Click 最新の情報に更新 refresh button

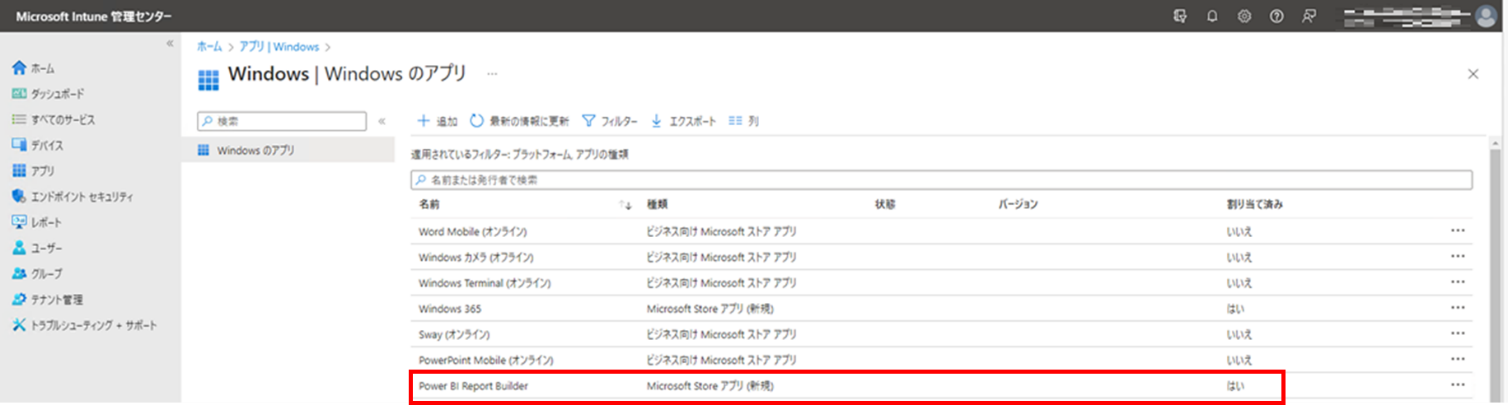click(x=520, y=121)
